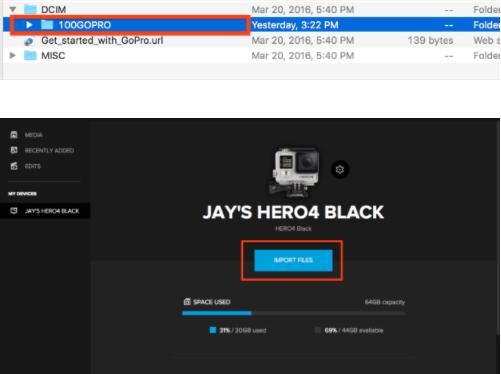Select Jay's HERO4 Black device in sidebar
This screenshot has width=501, height=374.
[x=45, y=211]
